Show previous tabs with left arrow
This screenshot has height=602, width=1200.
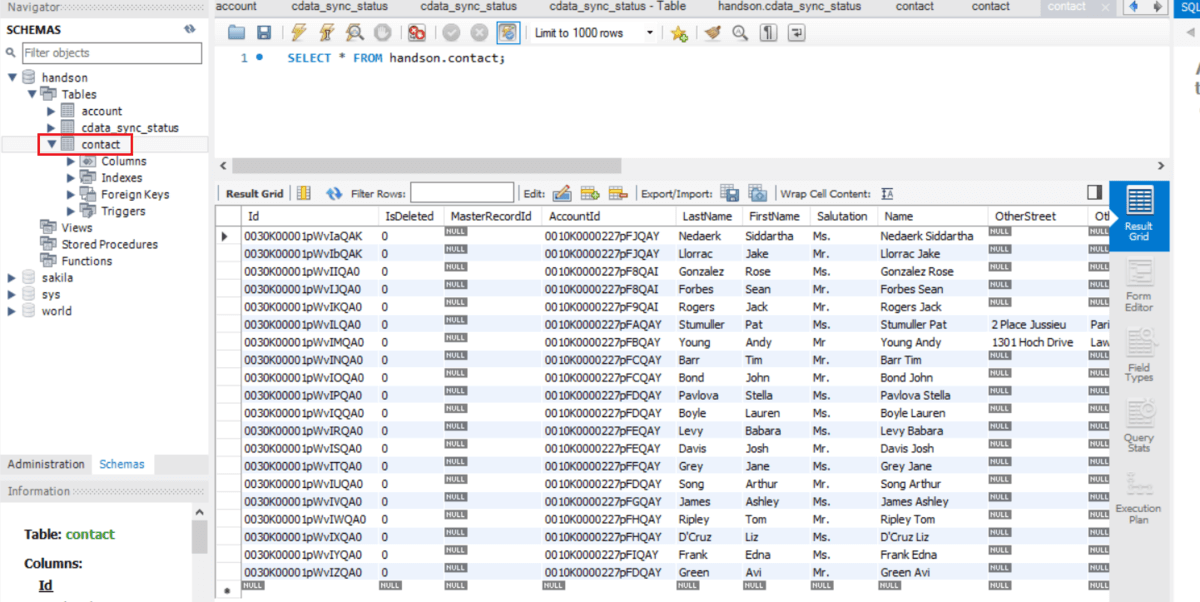pyautogui.click(x=1136, y=7)
